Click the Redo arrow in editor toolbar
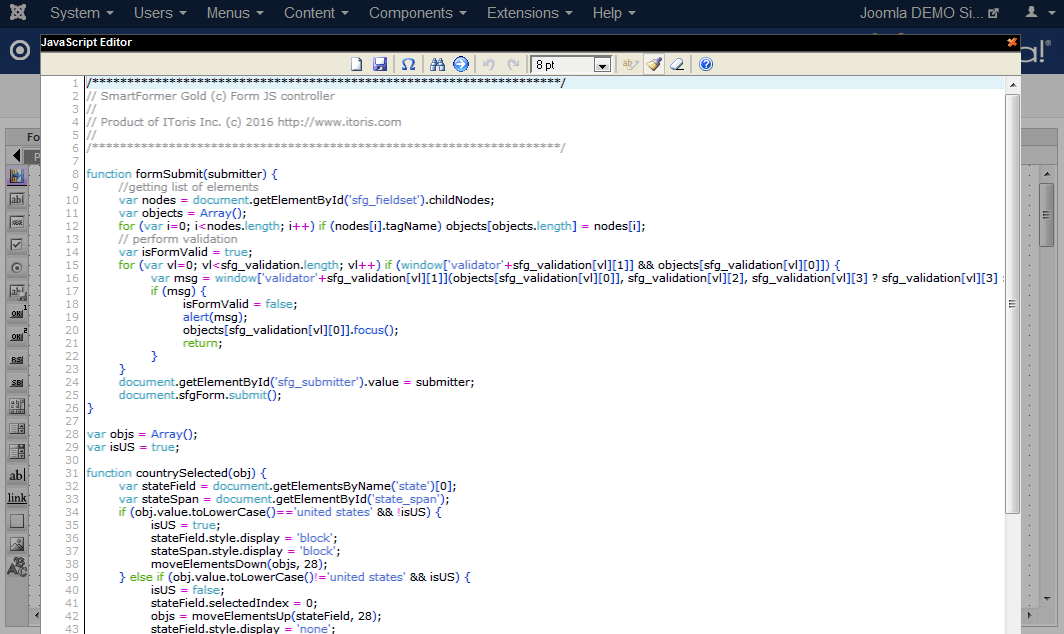1064x634 pixels. tap(513, 64)
